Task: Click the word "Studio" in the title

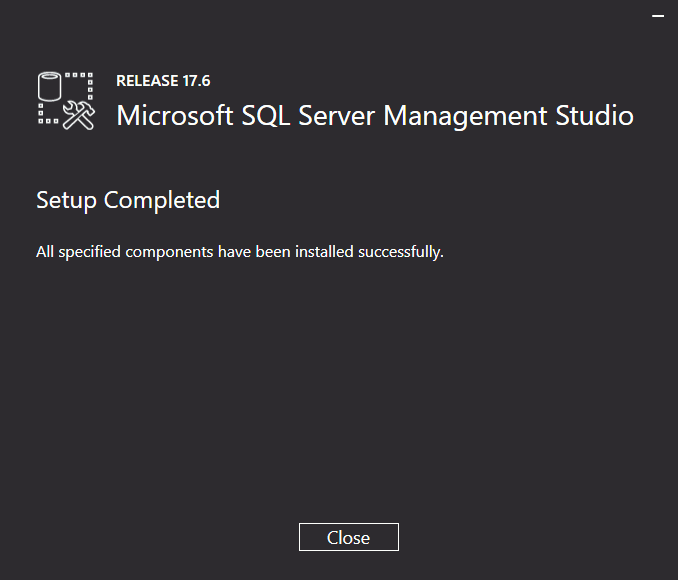Action: tap(594, 115)
